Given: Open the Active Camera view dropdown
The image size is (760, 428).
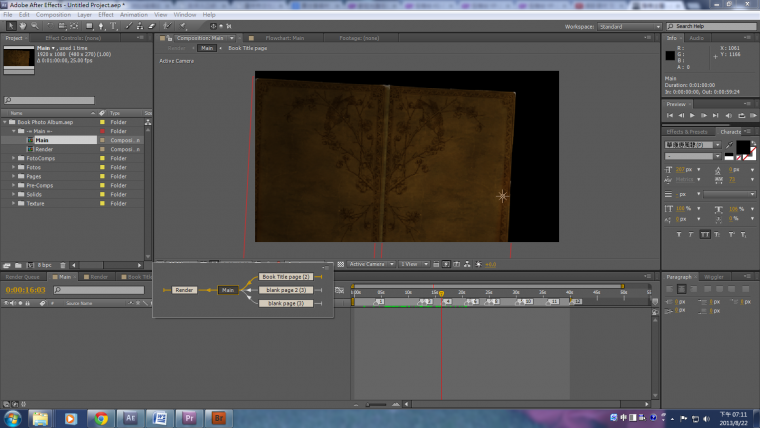Looking at the screenshot, I should [x=370, y=264].
